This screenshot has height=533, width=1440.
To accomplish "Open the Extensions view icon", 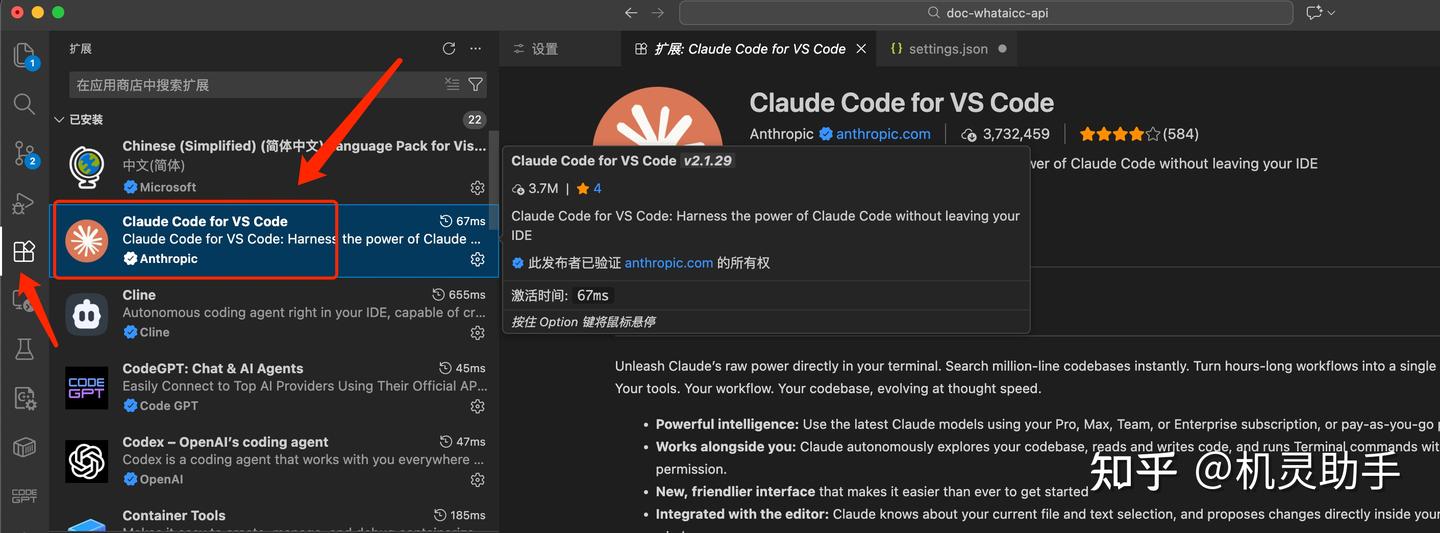I will pyautogui.click(x=24, y=251).
